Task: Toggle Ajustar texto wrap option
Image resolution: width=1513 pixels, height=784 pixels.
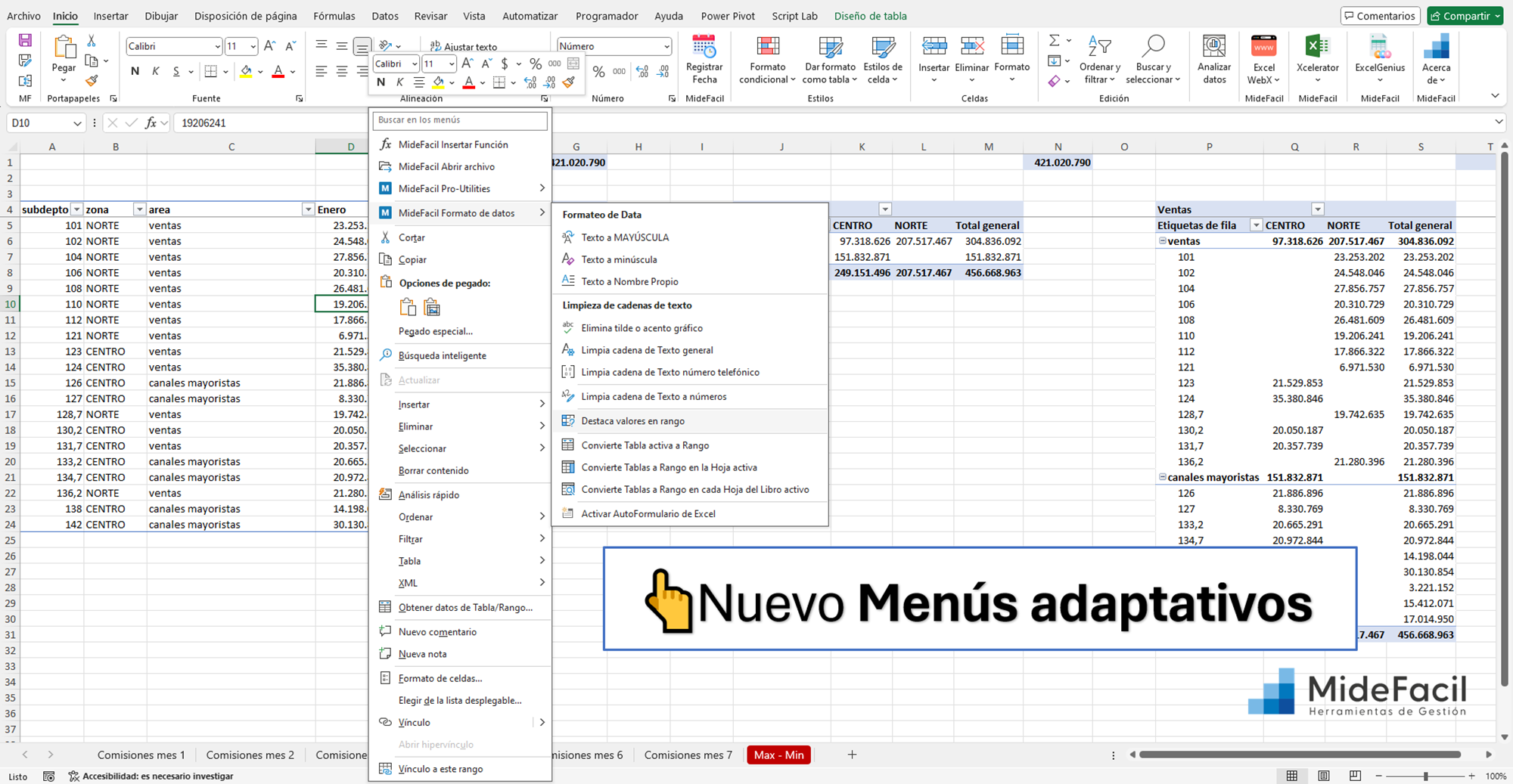Action: (463, 47)
